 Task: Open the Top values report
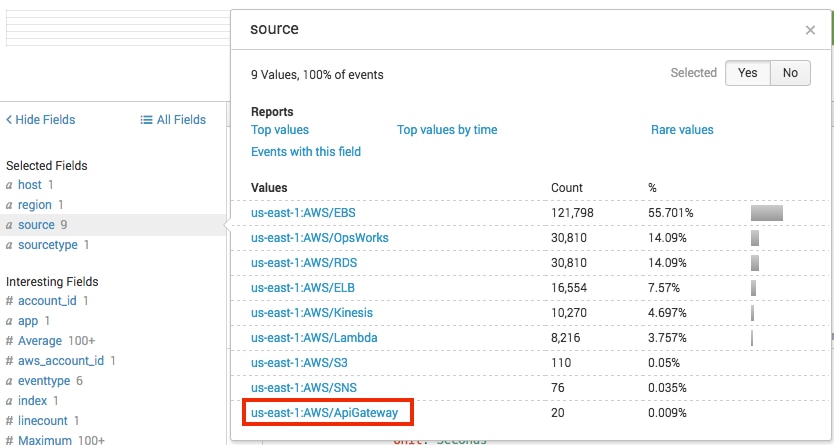coord(280,130)
